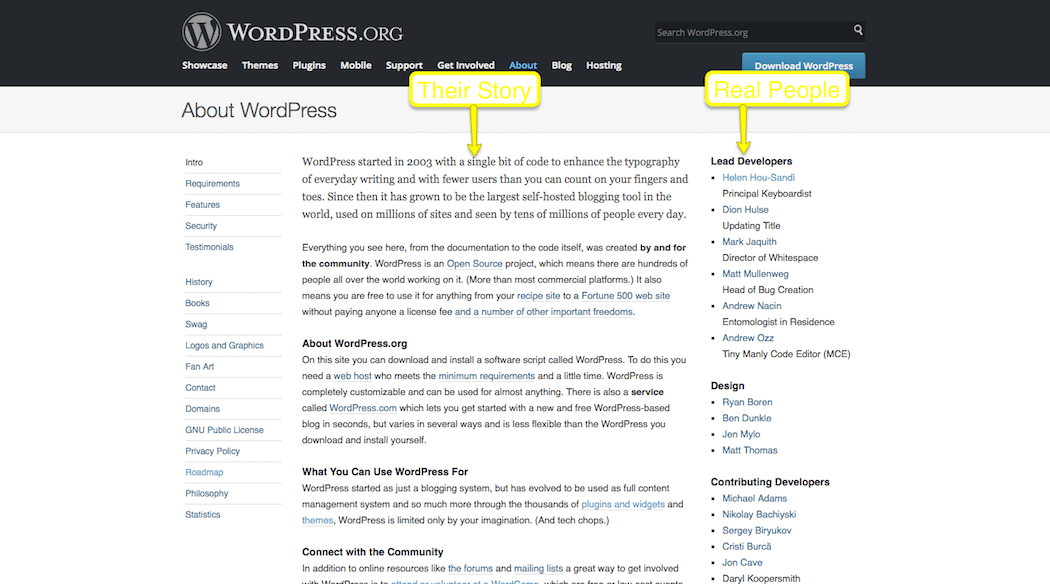Open Helen Hou-Sandí's profile link
This screenshot has height=584, width=1050.
759,178
